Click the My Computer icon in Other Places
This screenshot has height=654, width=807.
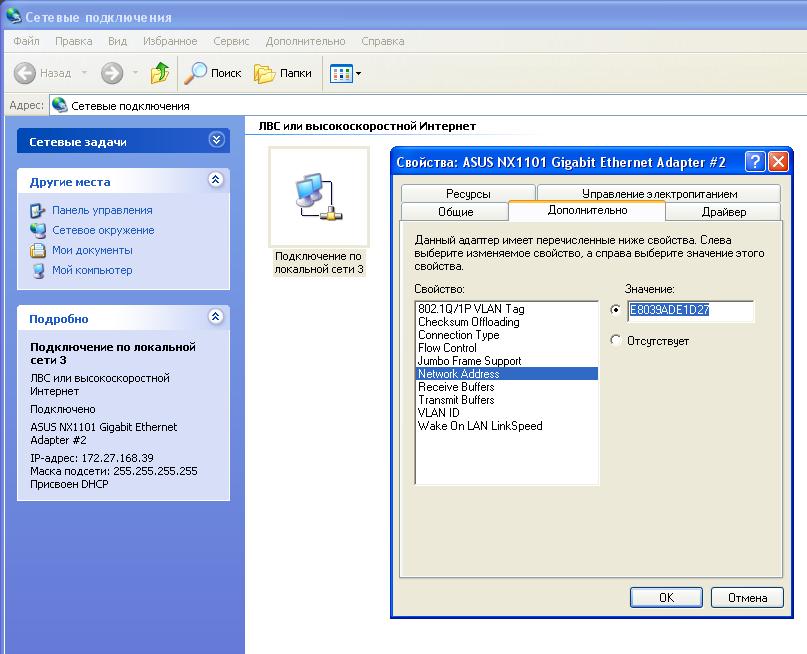click(x=38, y=271)
